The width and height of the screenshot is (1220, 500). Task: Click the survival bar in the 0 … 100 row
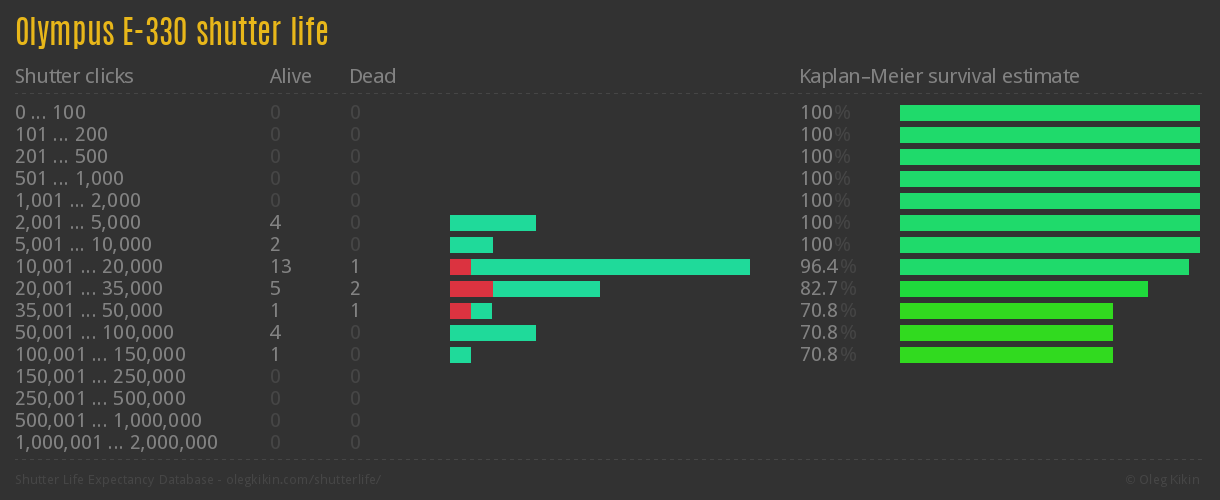pos(1049,113)
